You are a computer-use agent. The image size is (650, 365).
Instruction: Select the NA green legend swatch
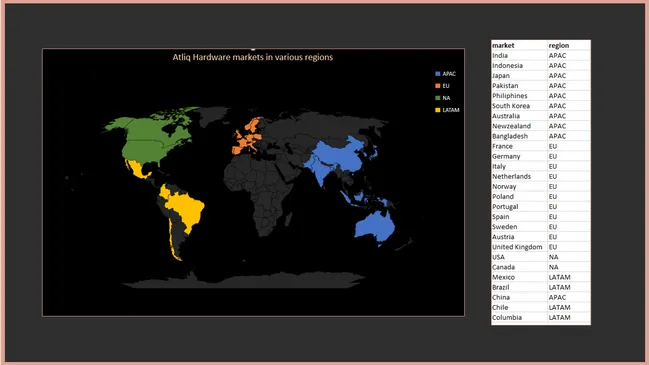[x=437, y=98]
